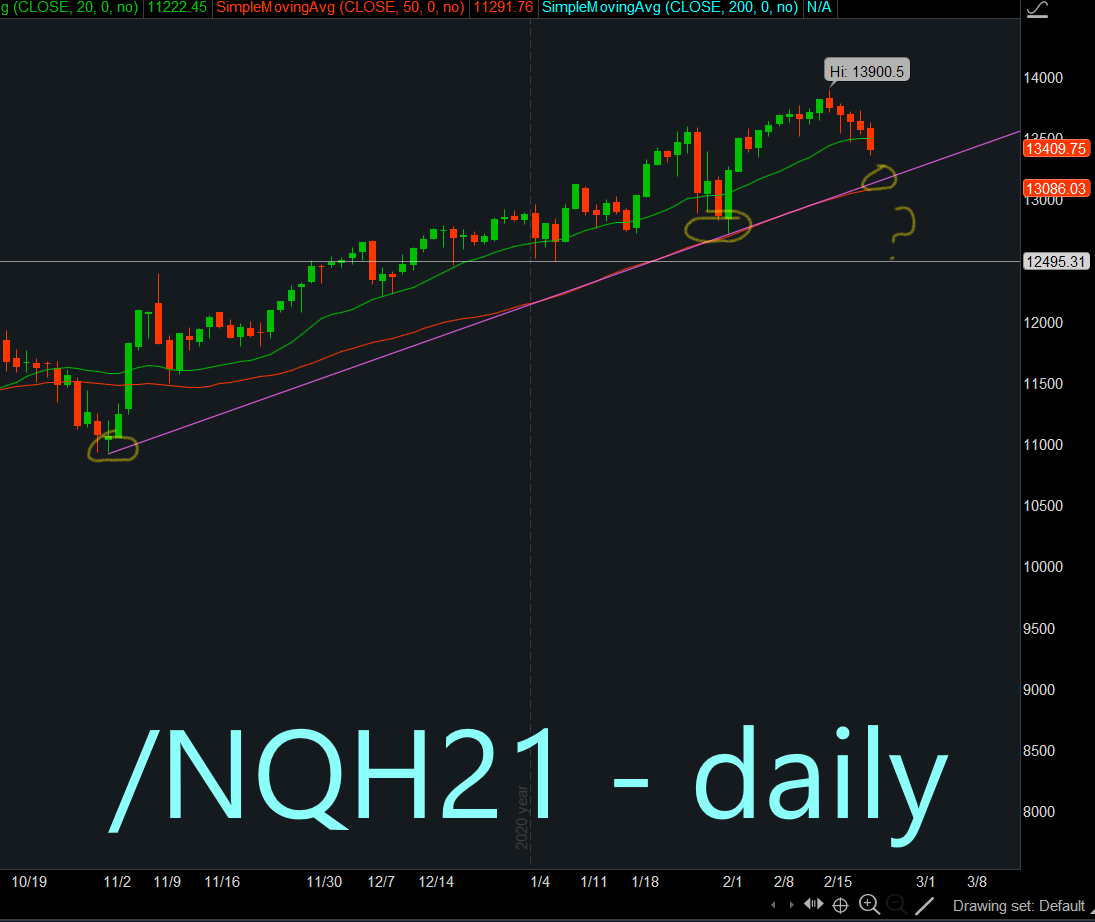Viewport: 1095px width, 922px height.
Task: Select the 13086.03 price tag on axis
Action: tap(1055, 188)
